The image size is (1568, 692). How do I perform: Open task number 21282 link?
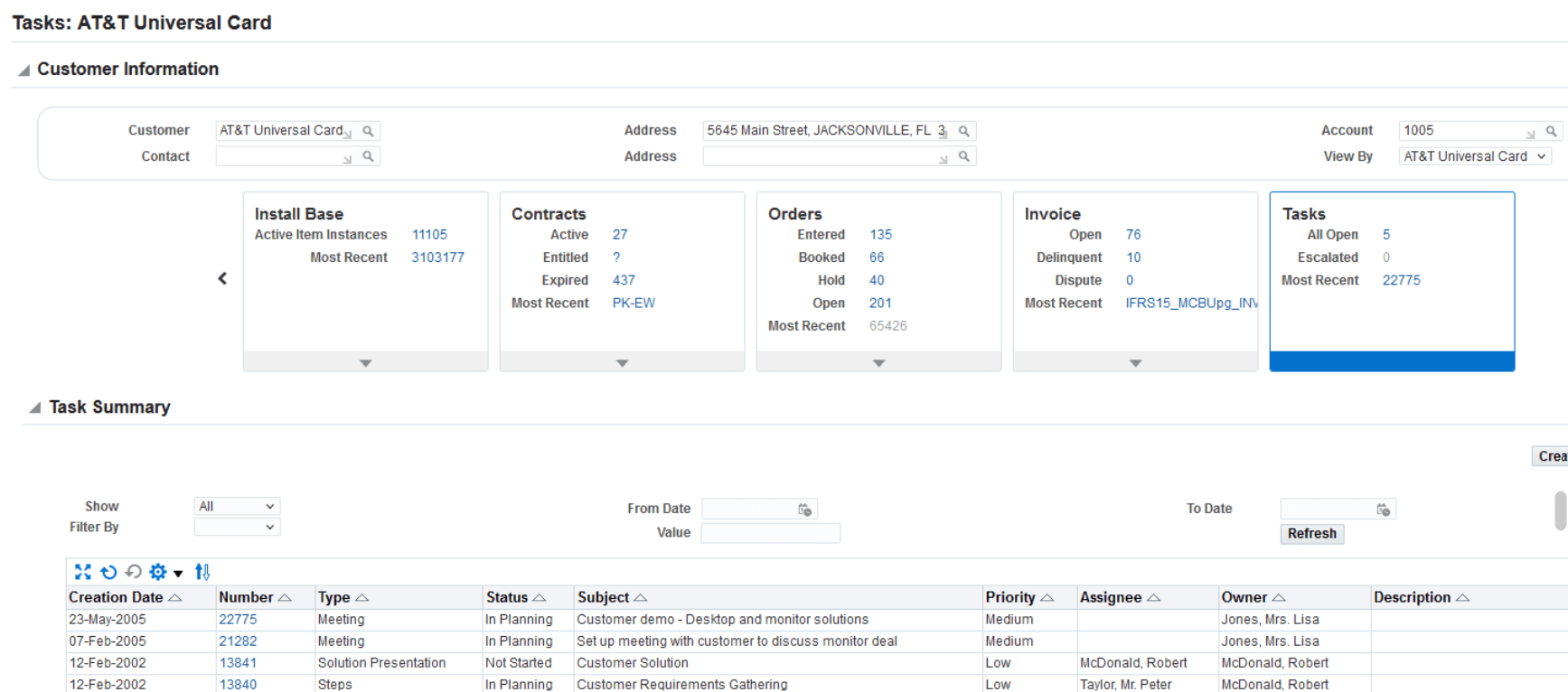pyautogui.click(x=238, y=641)
